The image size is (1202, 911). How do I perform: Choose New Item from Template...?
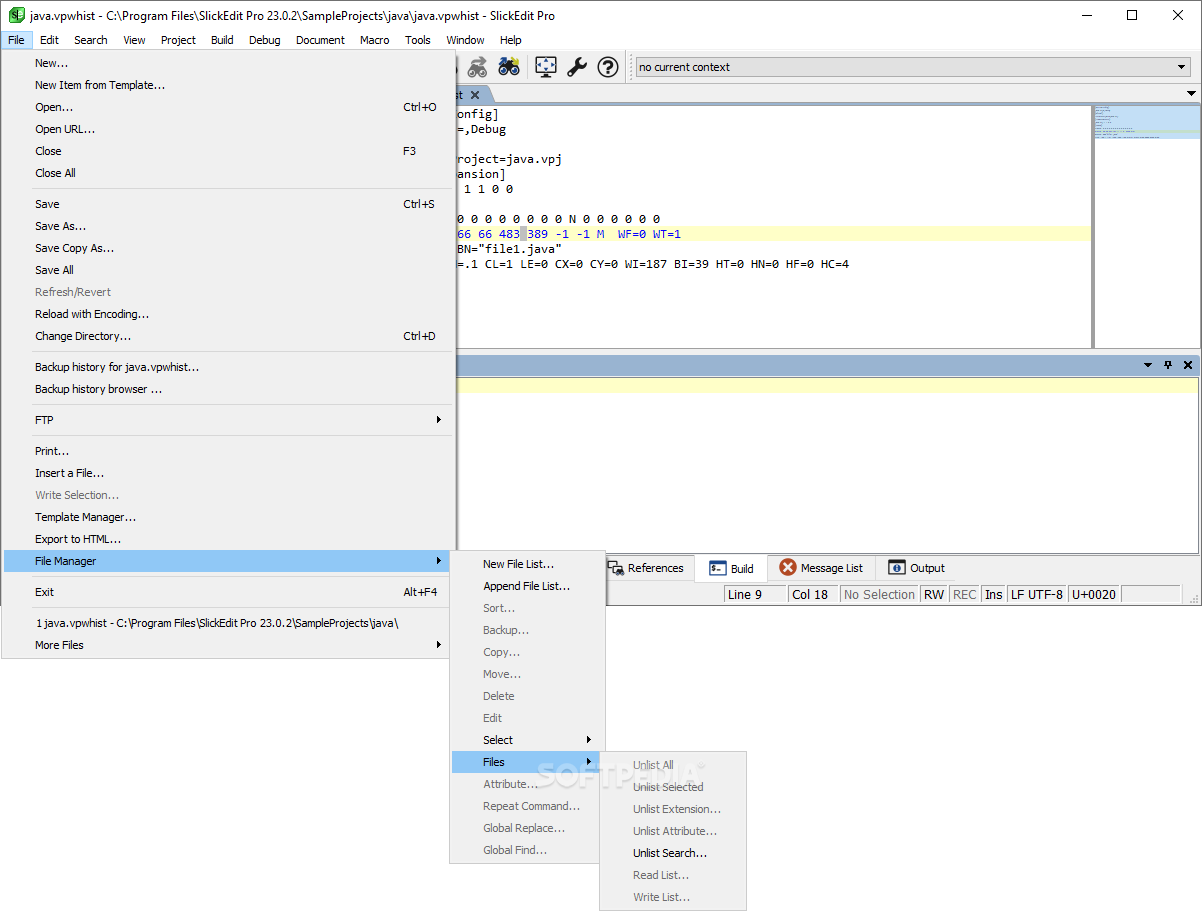(229, 85)
